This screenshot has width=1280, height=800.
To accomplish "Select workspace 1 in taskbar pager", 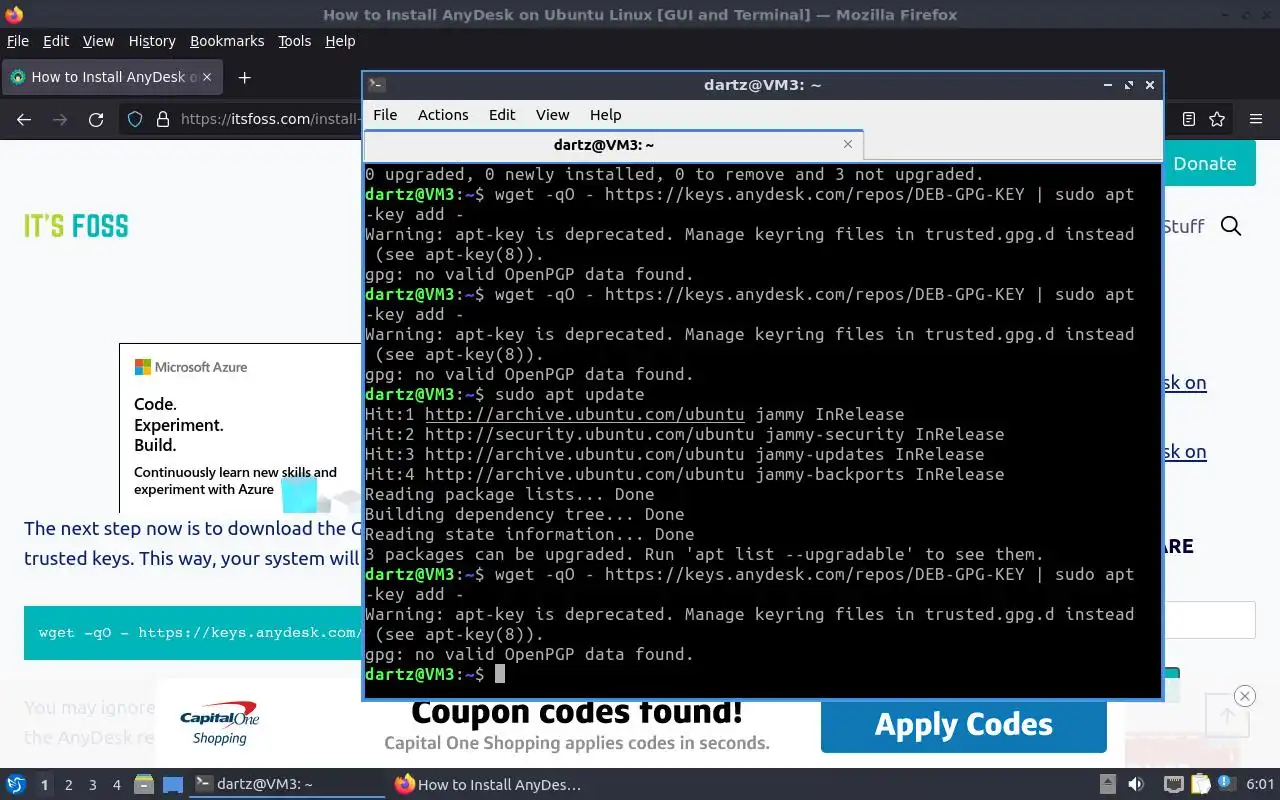I will [45, 785].
